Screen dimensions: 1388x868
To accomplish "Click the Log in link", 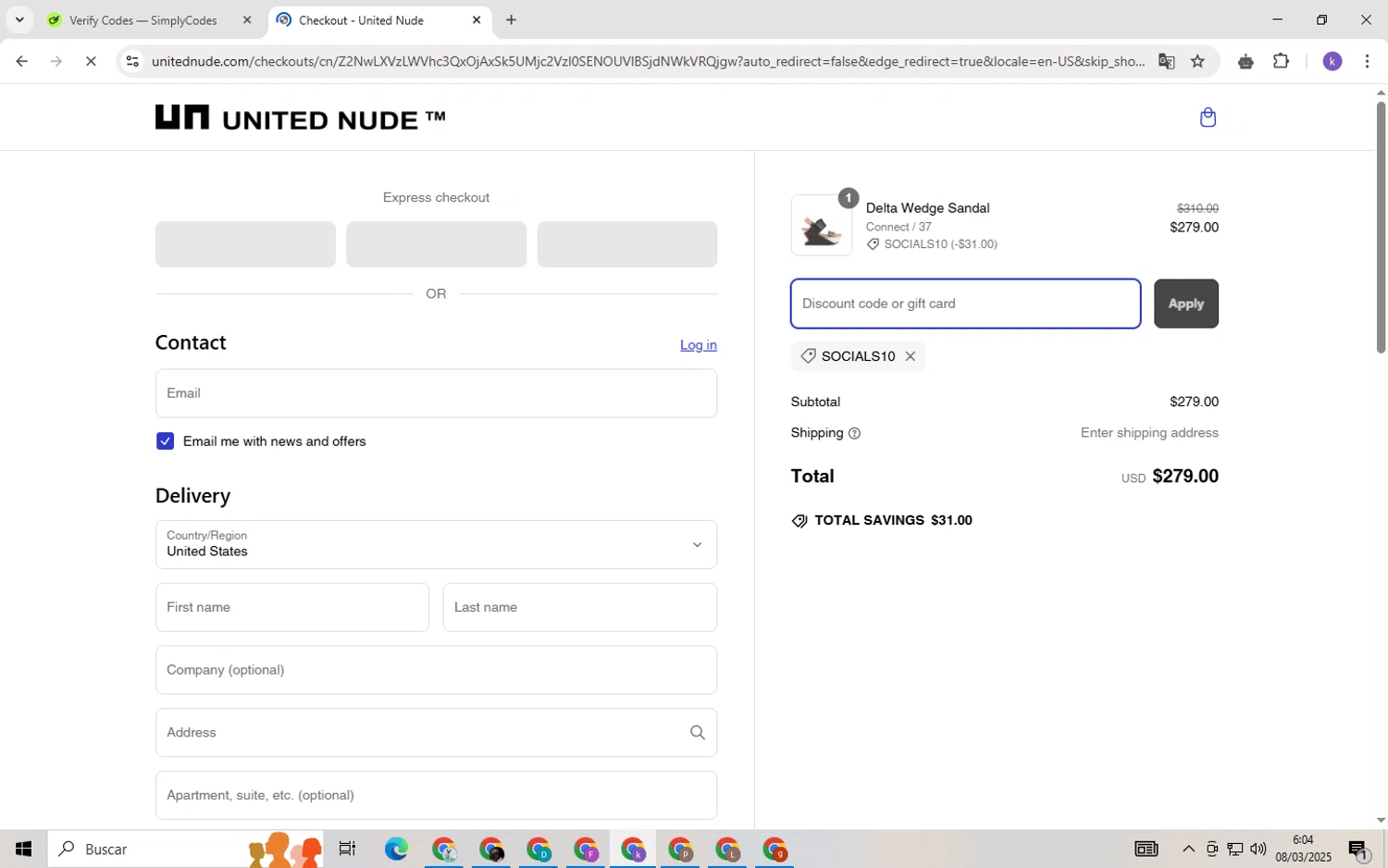I will (699, 345).
